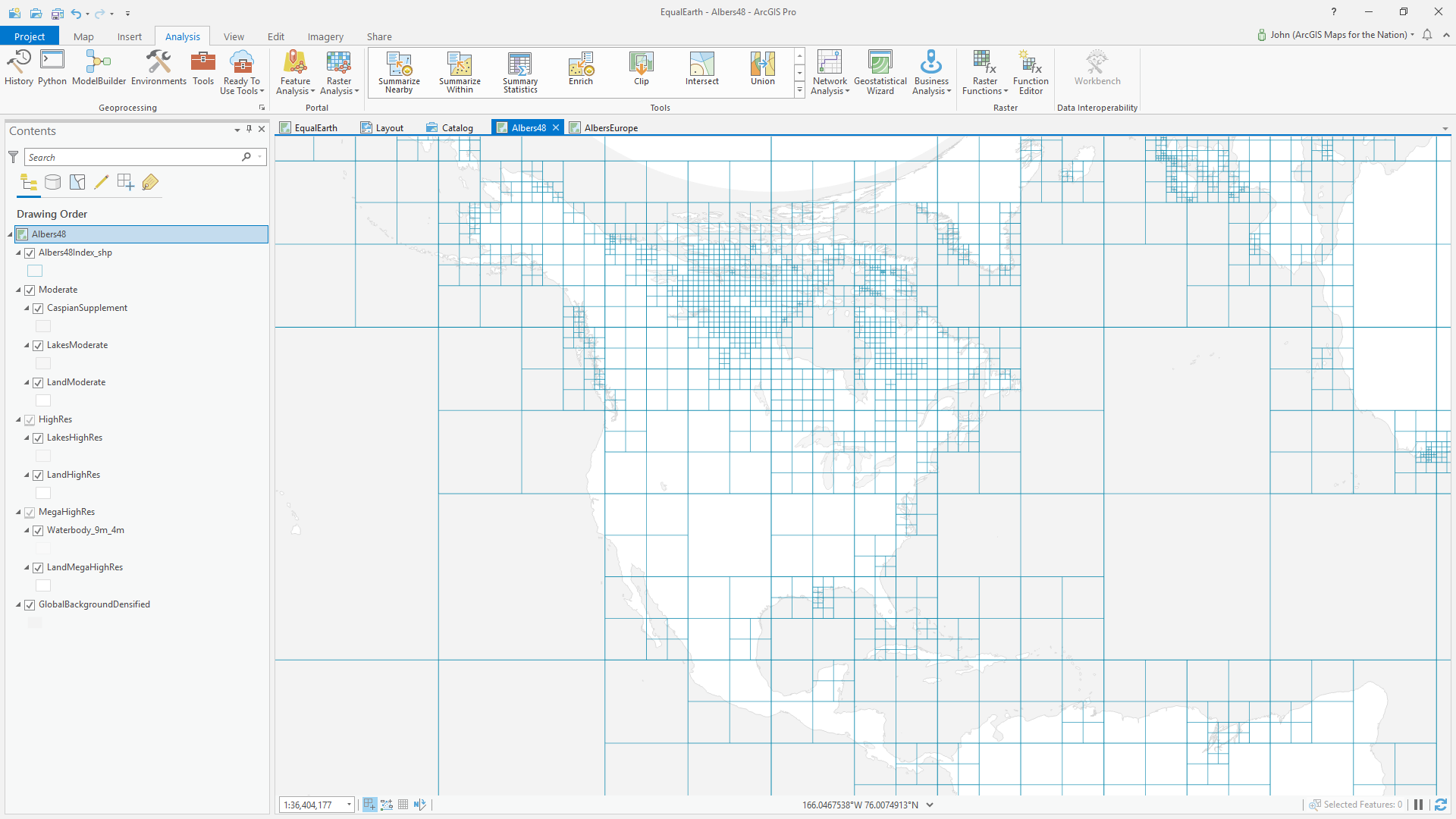Open the map scale dropdown
The width and height of the screenshot is (1456, 819).
(x=349, y=805)
